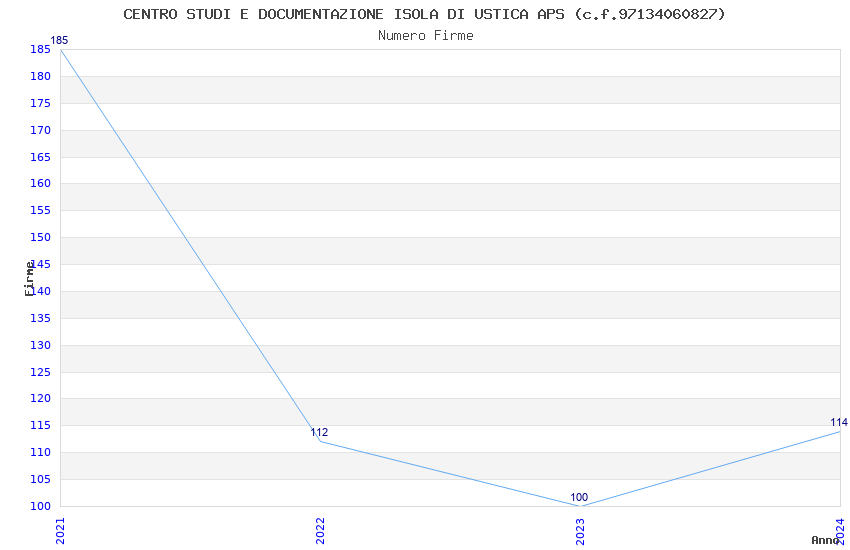
Task: Click the y-axis tick label 155
Action: click(x=40, y=210)
